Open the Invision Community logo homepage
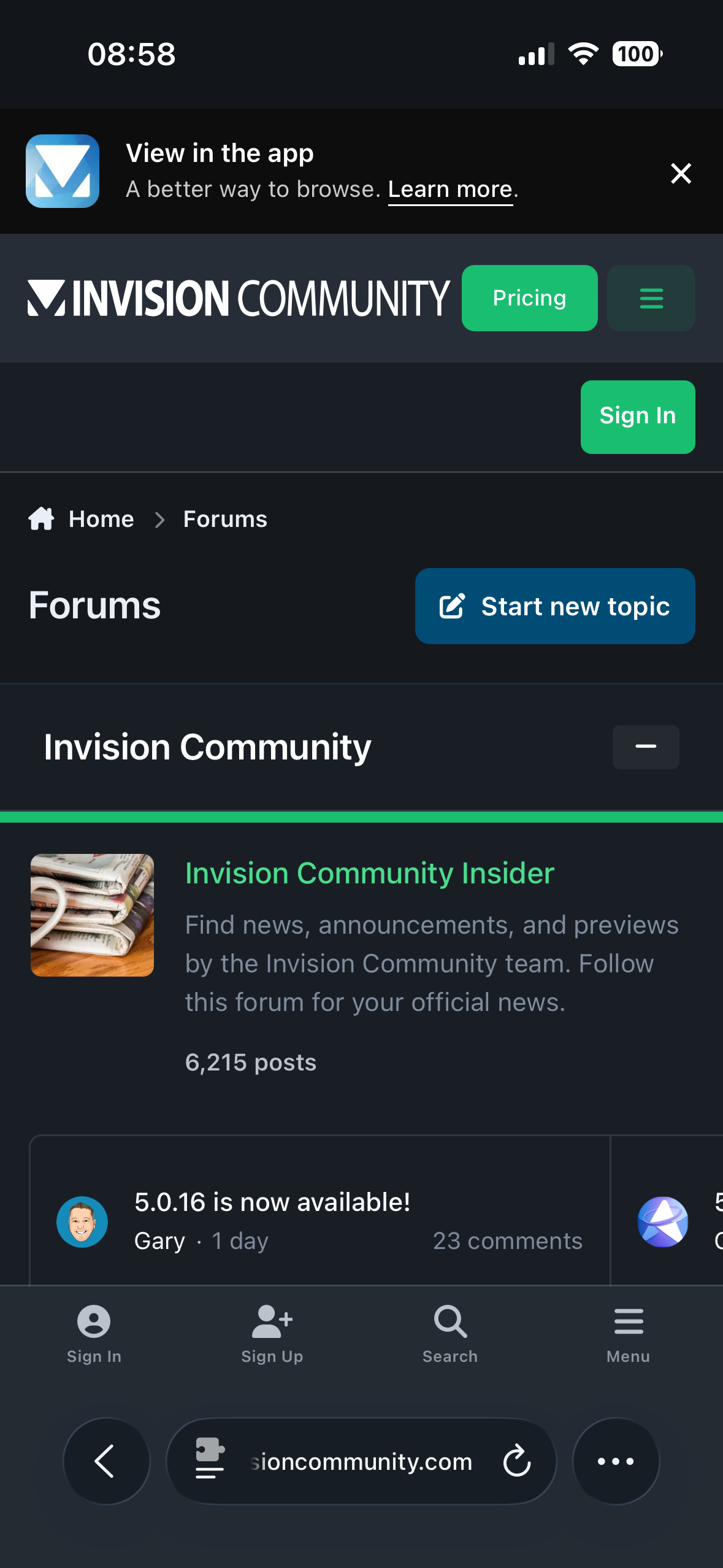Screen dimensions: 723x1568 239,298
